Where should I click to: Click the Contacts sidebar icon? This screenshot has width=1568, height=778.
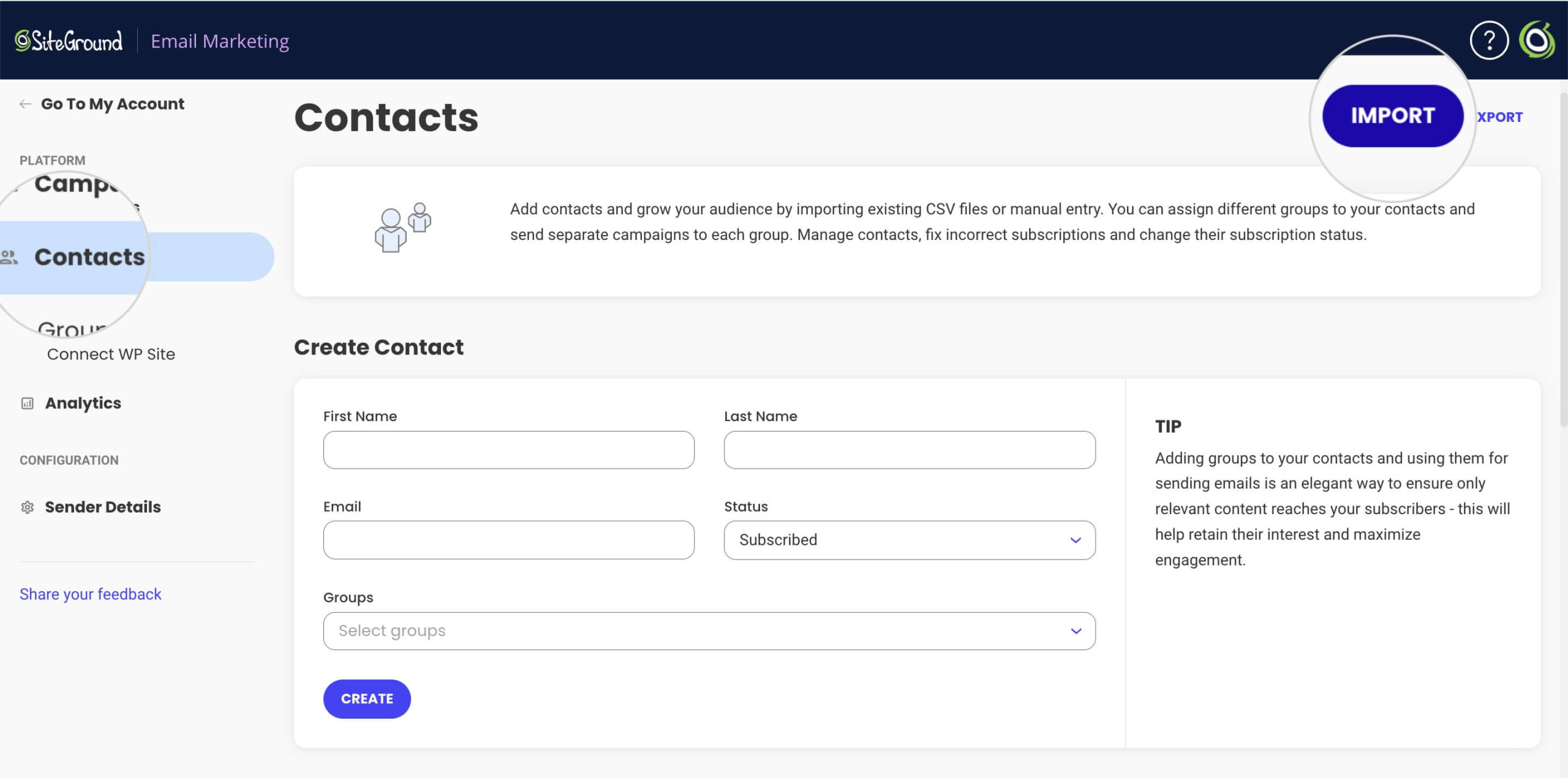[9, 256]
